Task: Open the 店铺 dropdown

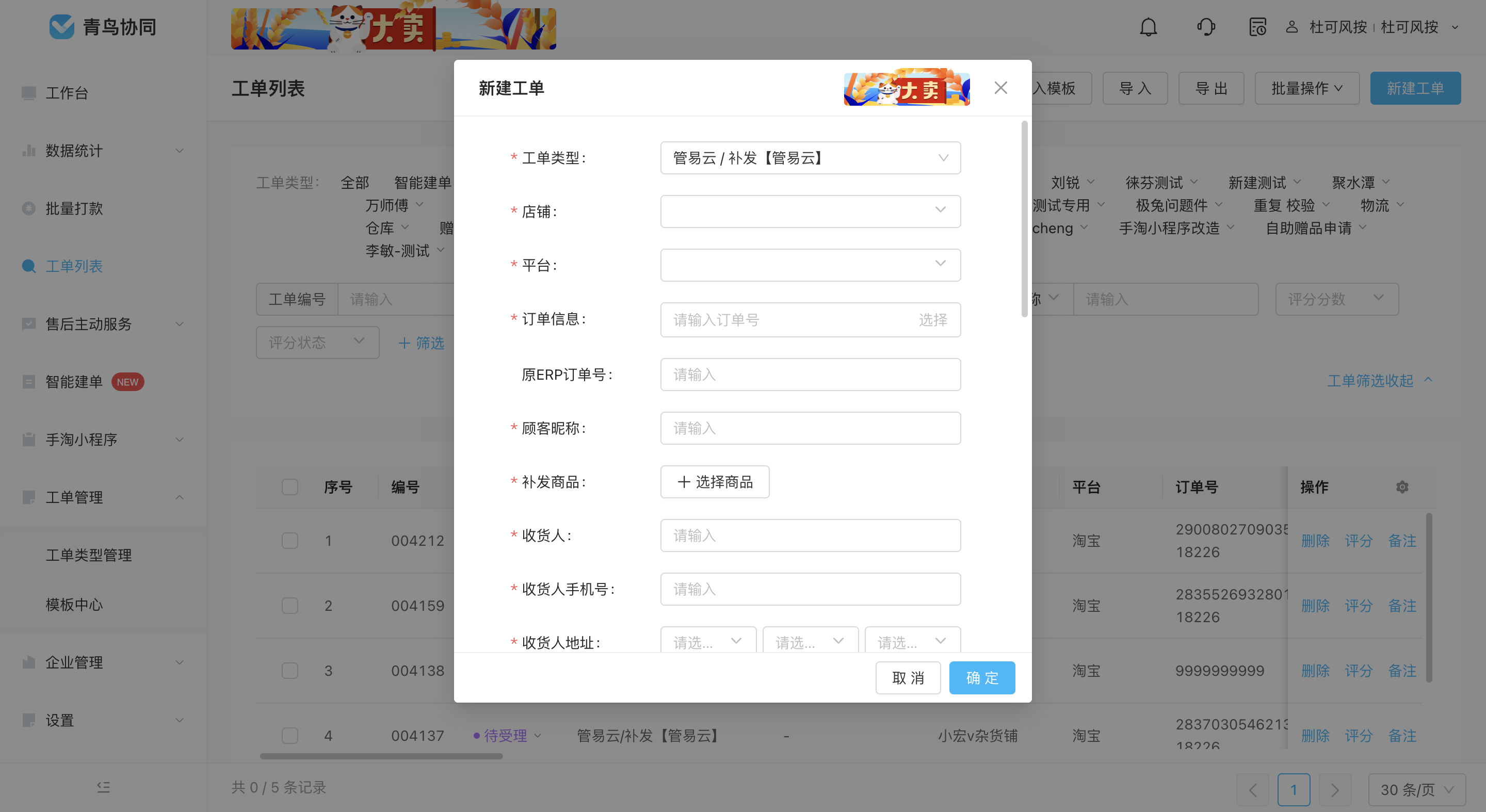Action: coord(810,211)
